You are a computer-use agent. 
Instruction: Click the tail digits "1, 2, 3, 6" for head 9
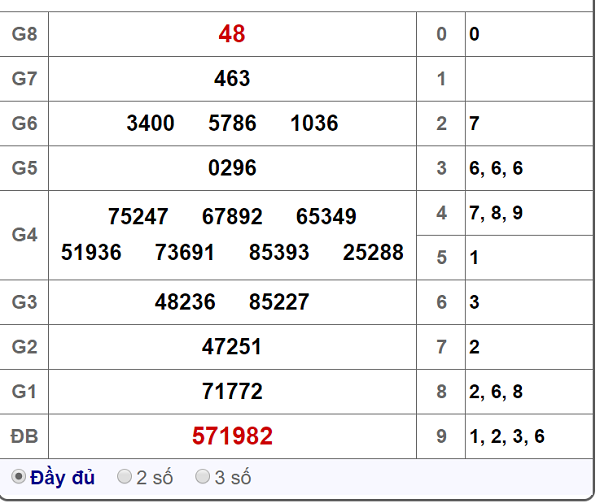click(x=507, y=436)
